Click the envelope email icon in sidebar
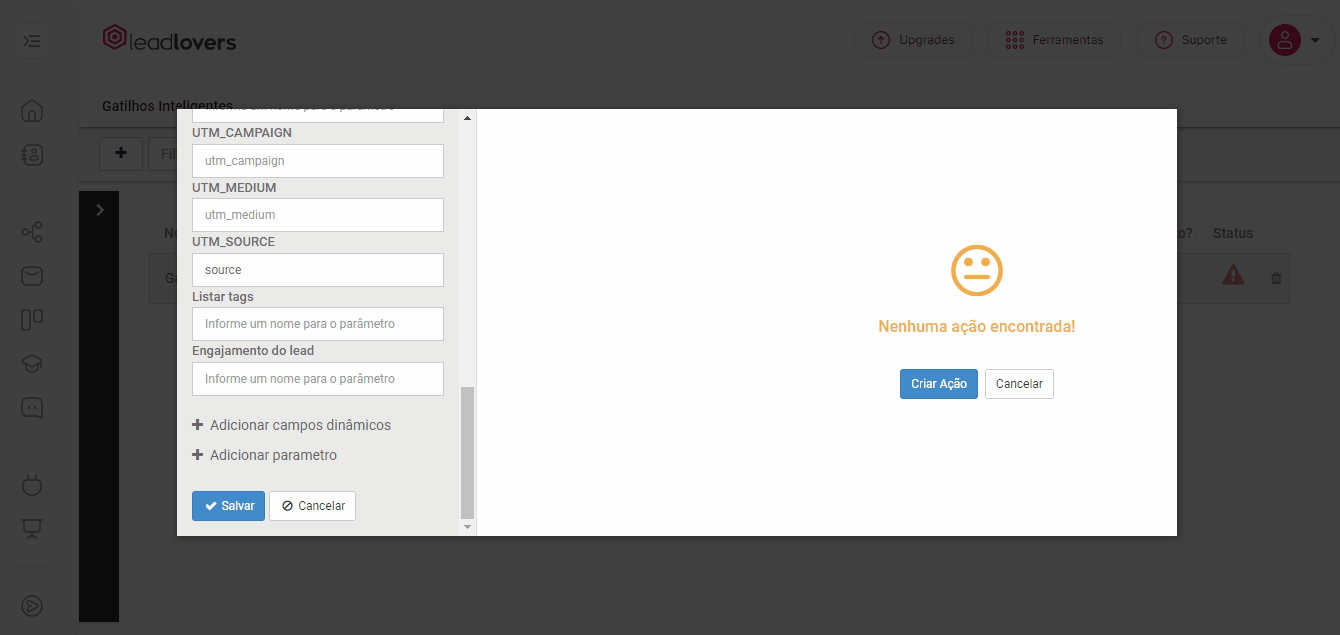The width and height of the screenshot is (1340, 635). coord(32,276)
